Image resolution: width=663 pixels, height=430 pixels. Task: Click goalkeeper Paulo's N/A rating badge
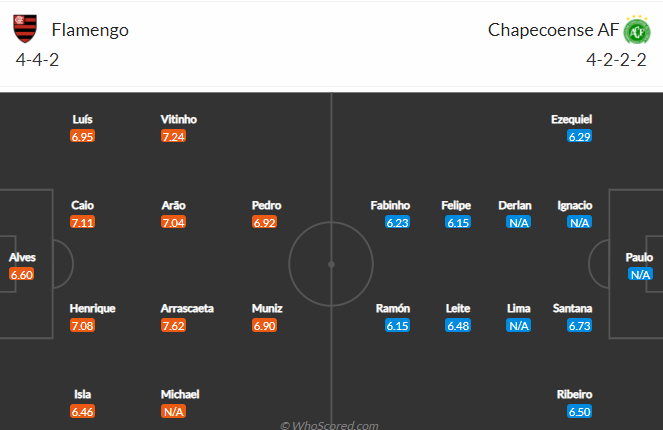coord(640,274)
